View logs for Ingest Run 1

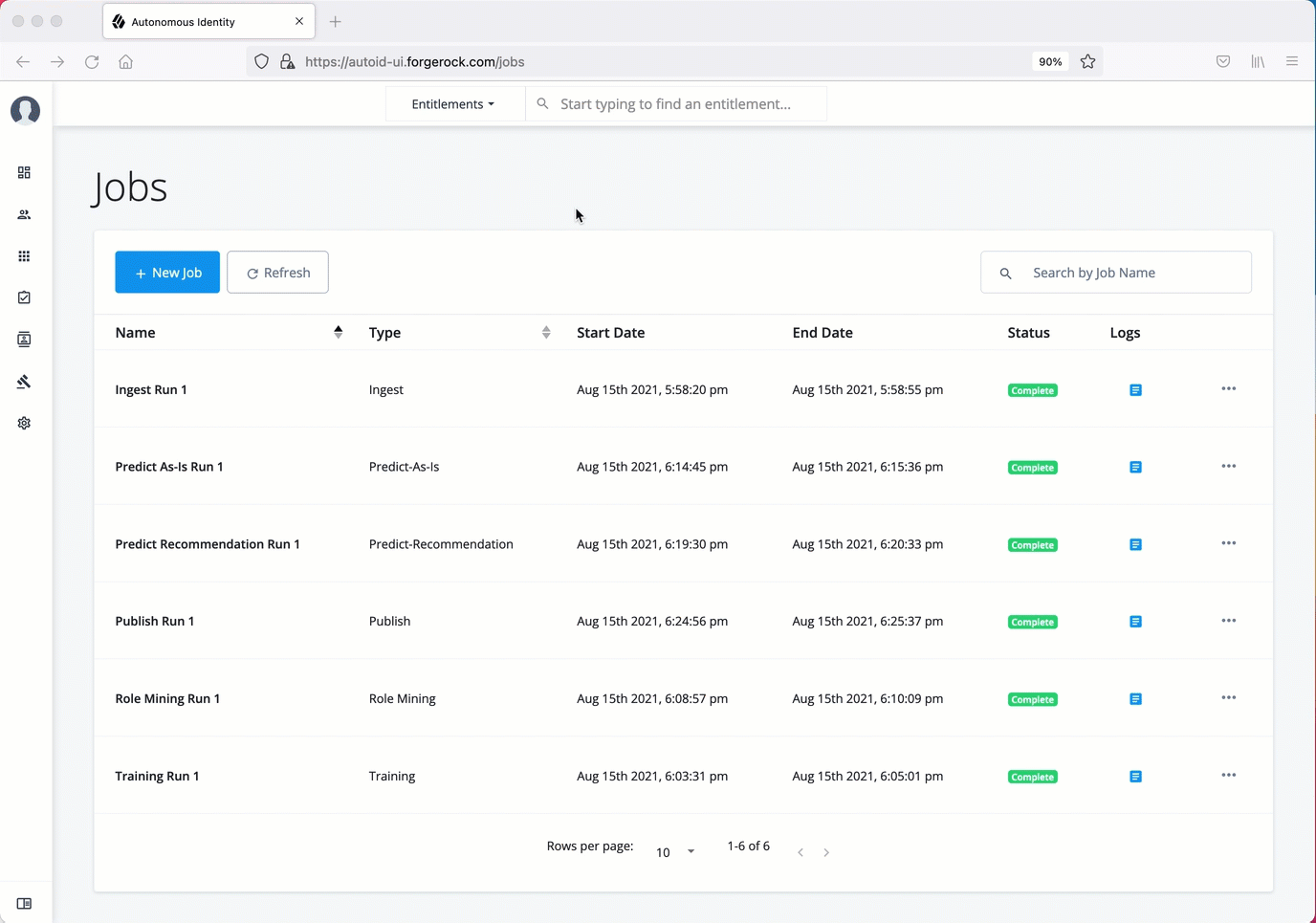[x=1135, y=390]
